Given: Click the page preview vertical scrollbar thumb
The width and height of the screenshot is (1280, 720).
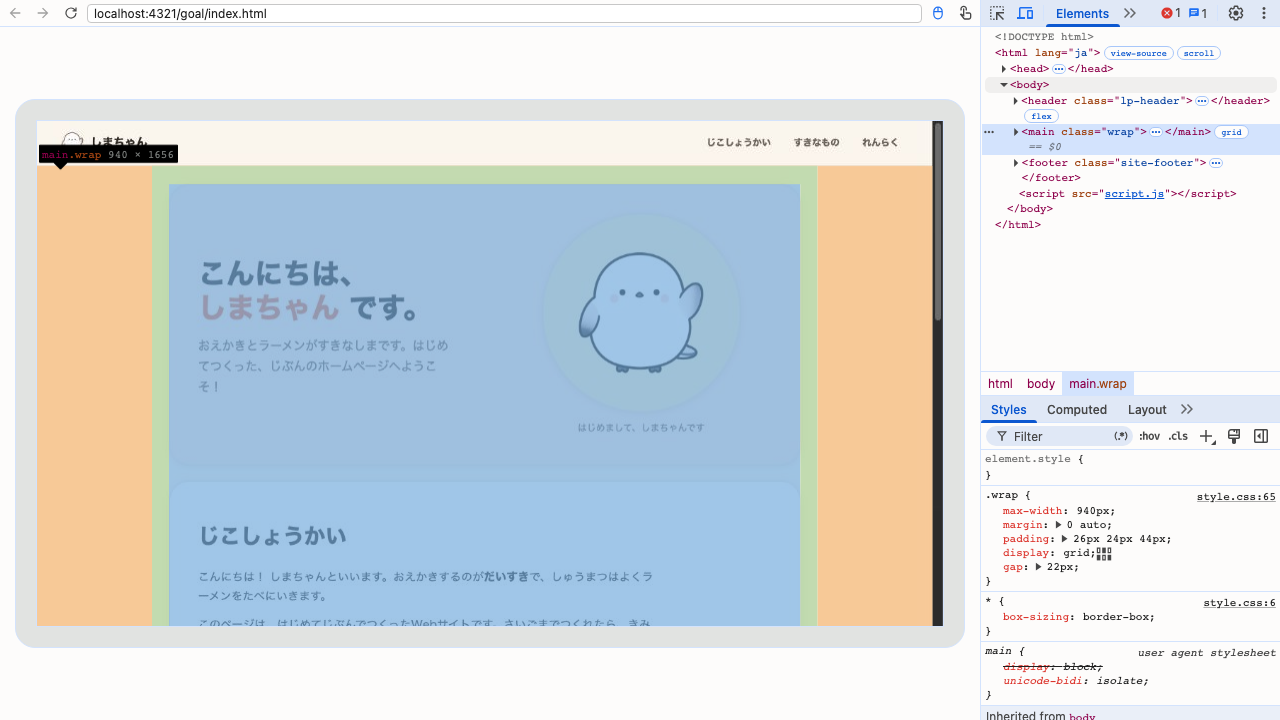Looking at the screenshot, I should click(x=938, y=221).
